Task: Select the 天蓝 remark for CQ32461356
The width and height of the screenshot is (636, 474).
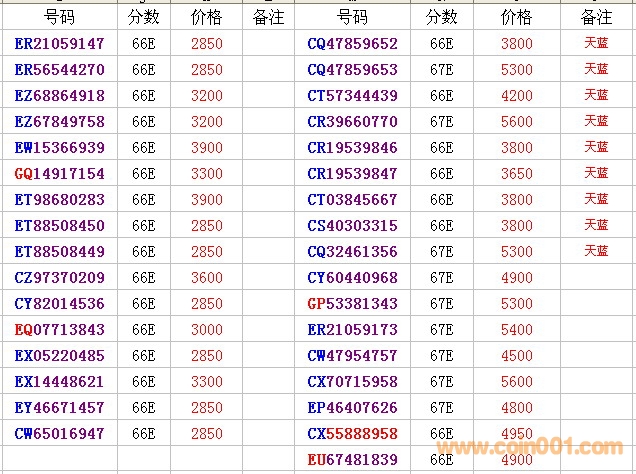Action: pyautogui.click(x=596, y=251)
